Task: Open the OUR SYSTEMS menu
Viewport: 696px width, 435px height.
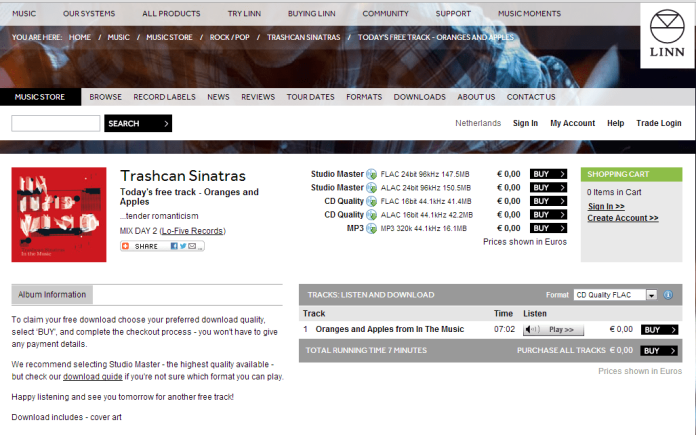Action: click(89, 14)
